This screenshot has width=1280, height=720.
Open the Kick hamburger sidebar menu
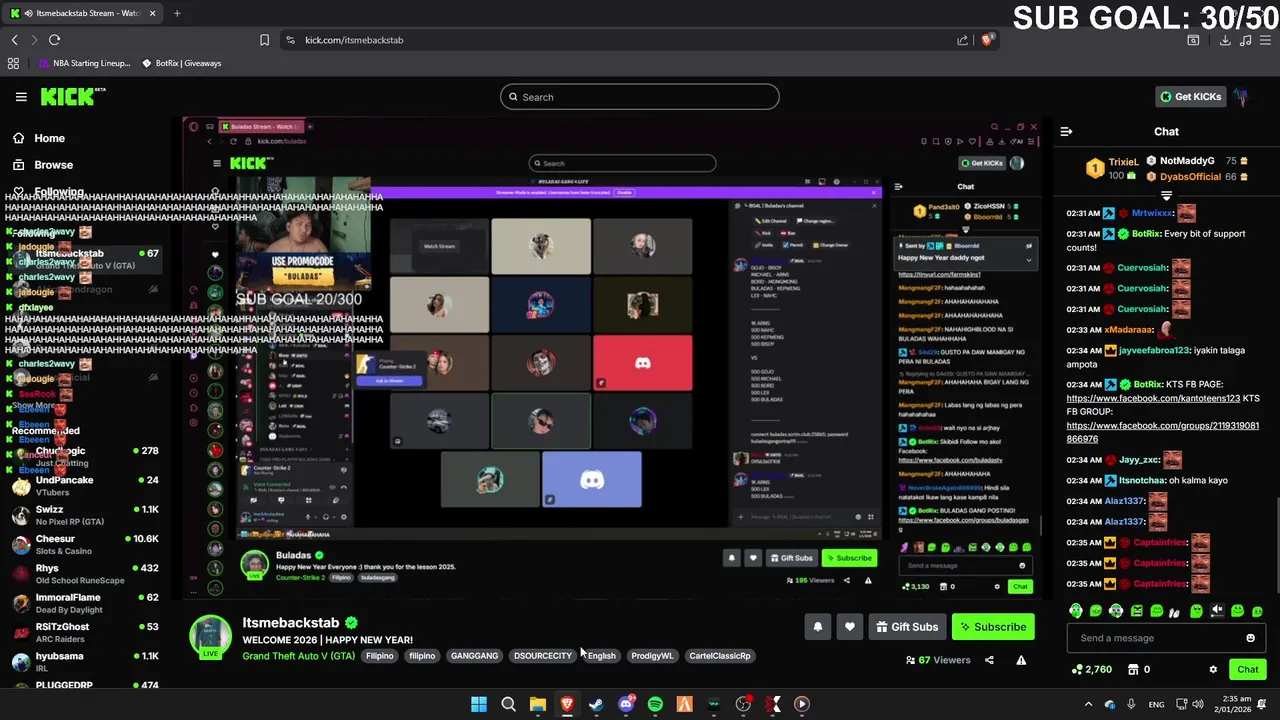pyautogui.click(x=21, y=97)
